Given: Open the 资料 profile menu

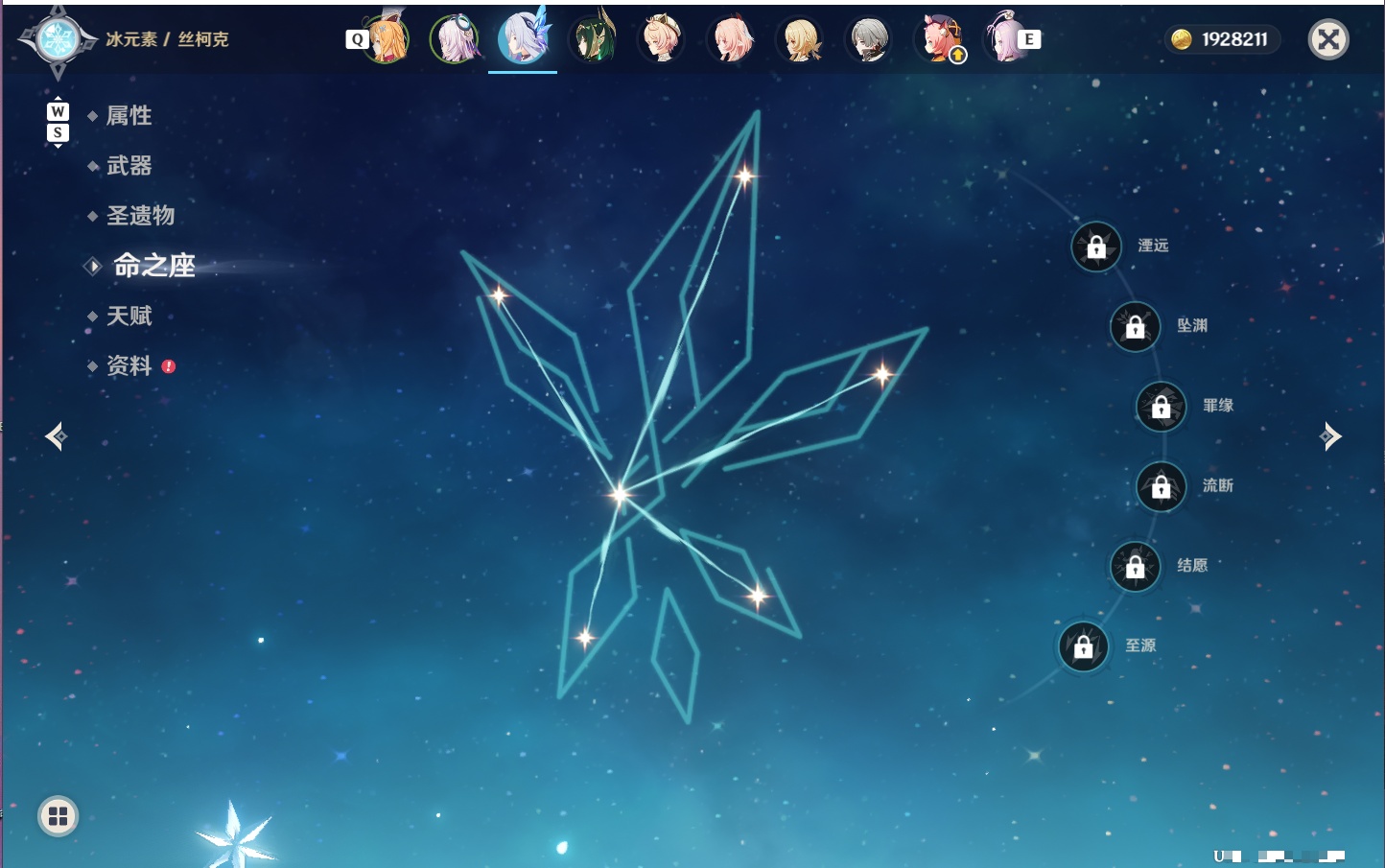Looking at the screenshot, I should (129, 365).
